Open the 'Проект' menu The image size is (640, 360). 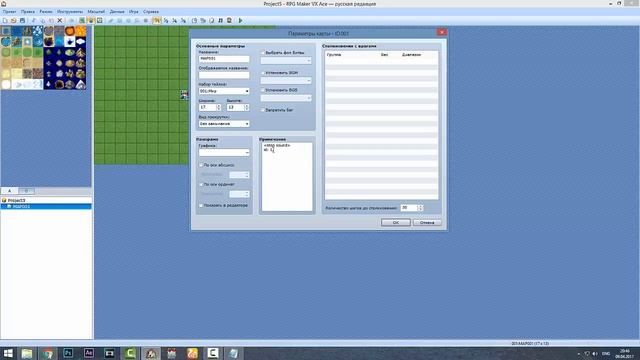(9, 12)
